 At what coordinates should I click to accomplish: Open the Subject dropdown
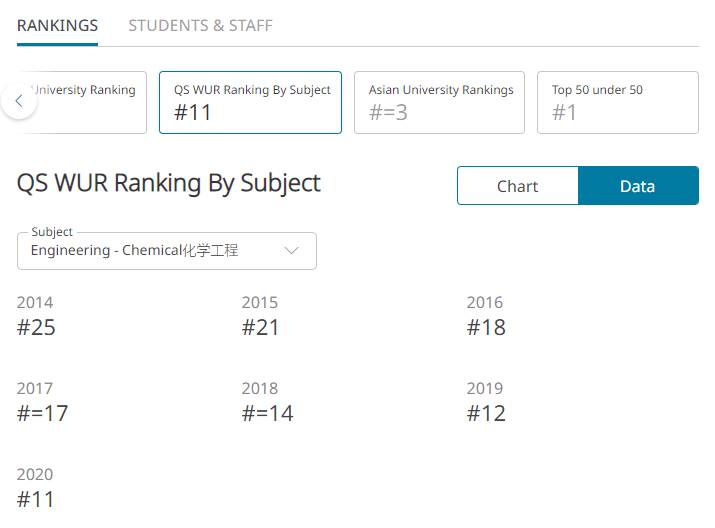point(166,251)
